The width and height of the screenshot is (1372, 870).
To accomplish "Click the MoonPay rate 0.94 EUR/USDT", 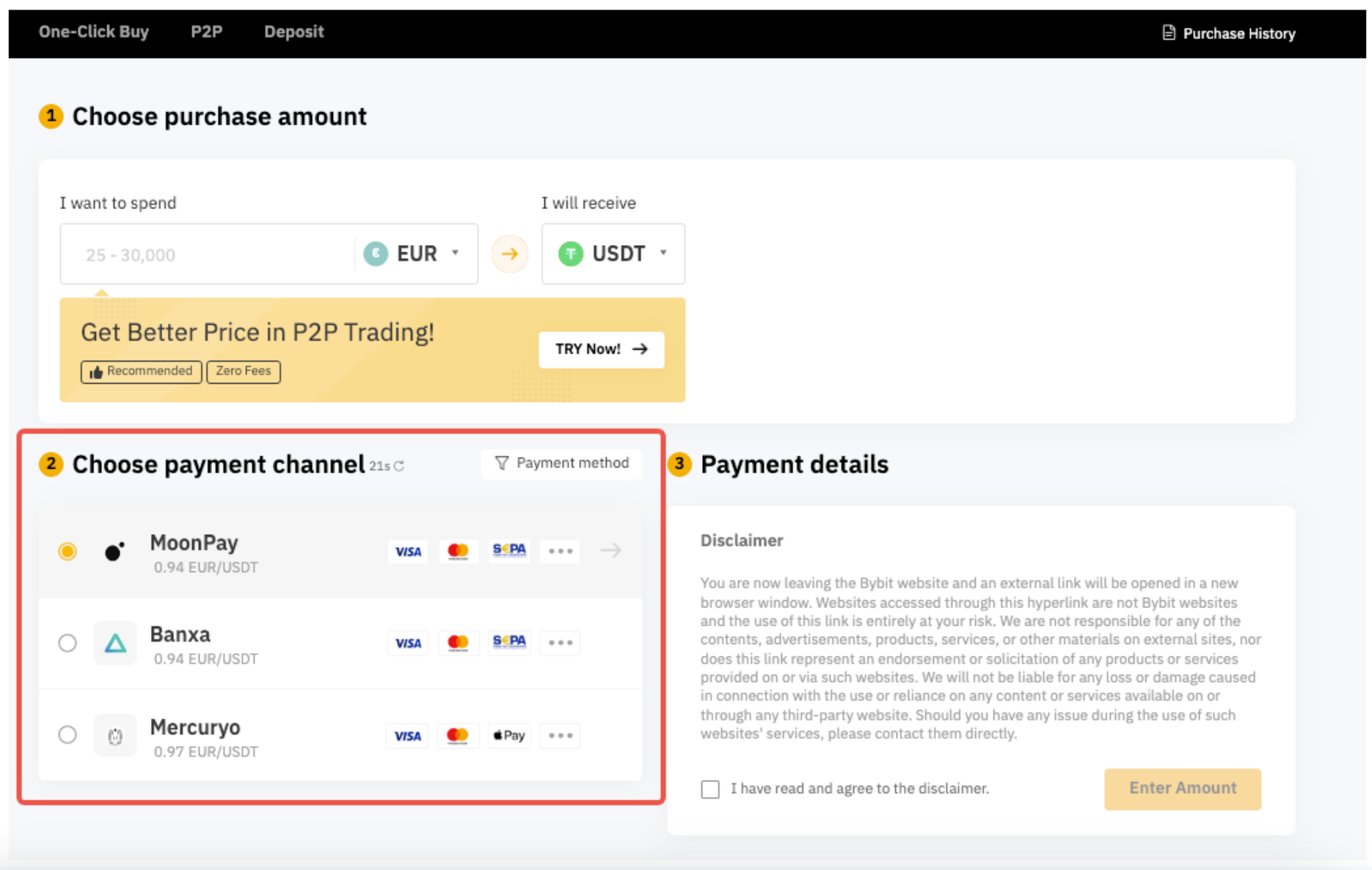I will (x=205, y=568).
